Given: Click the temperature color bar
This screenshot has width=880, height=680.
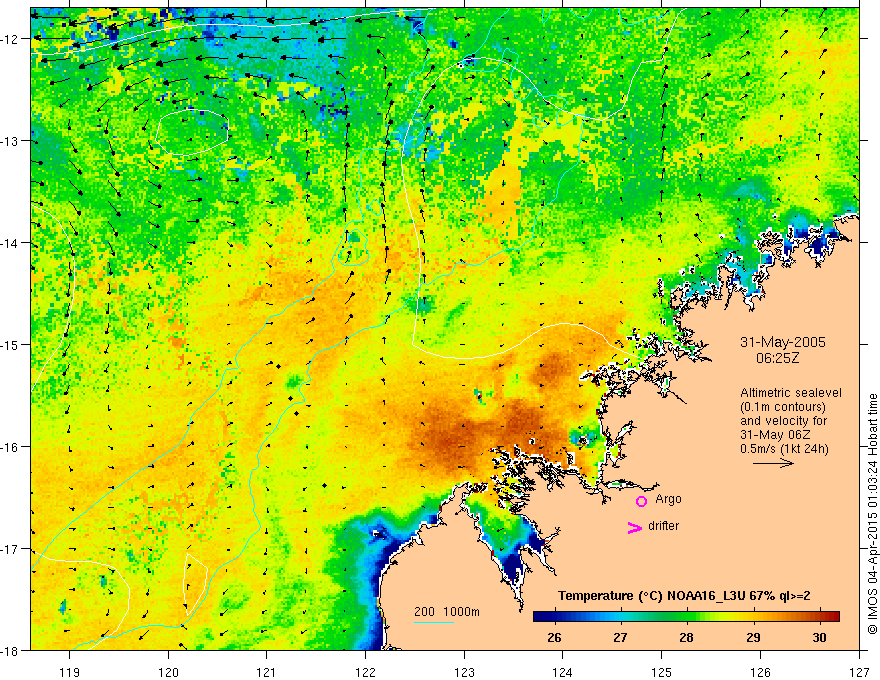Looking at the screenshot, I should coord(686,616).
